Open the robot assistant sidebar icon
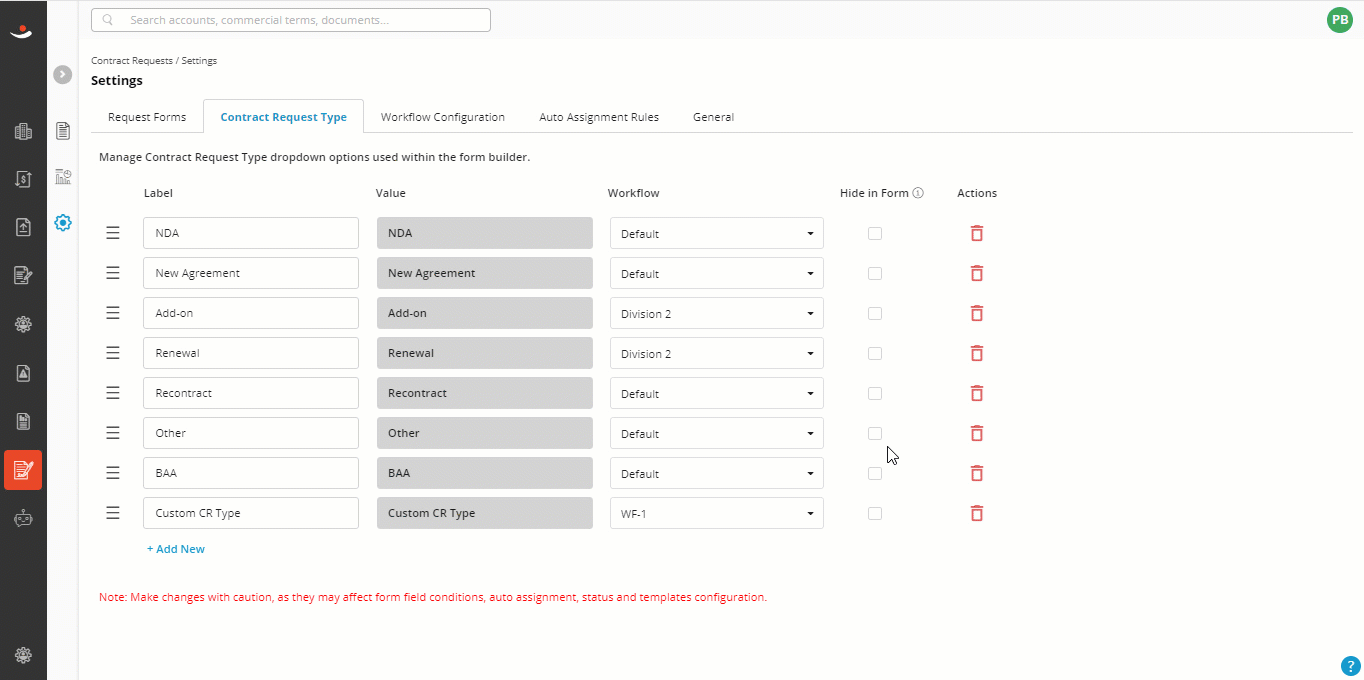1364x680 pixels. pos(23,517)
